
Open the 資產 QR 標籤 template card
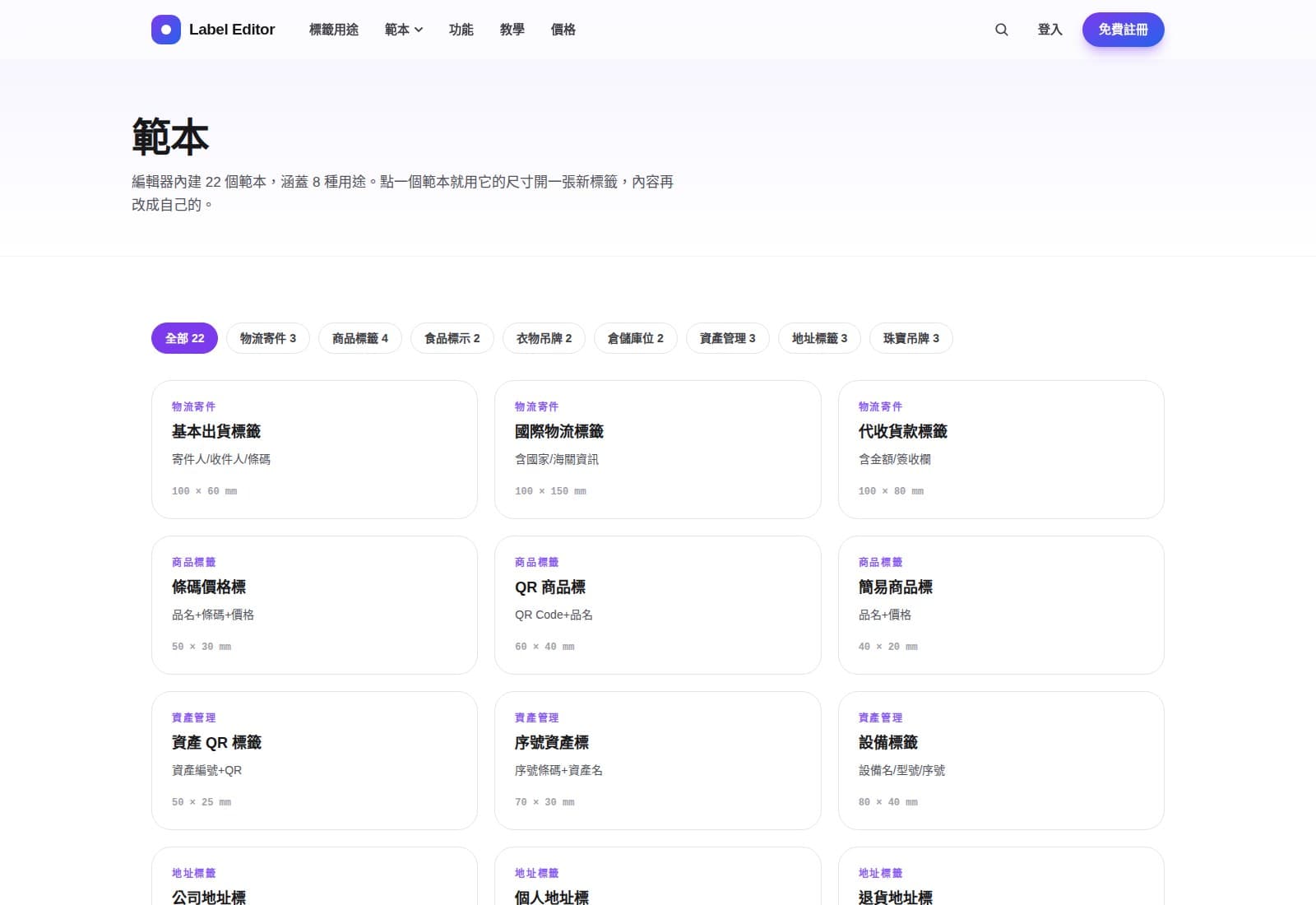point(314,760)
